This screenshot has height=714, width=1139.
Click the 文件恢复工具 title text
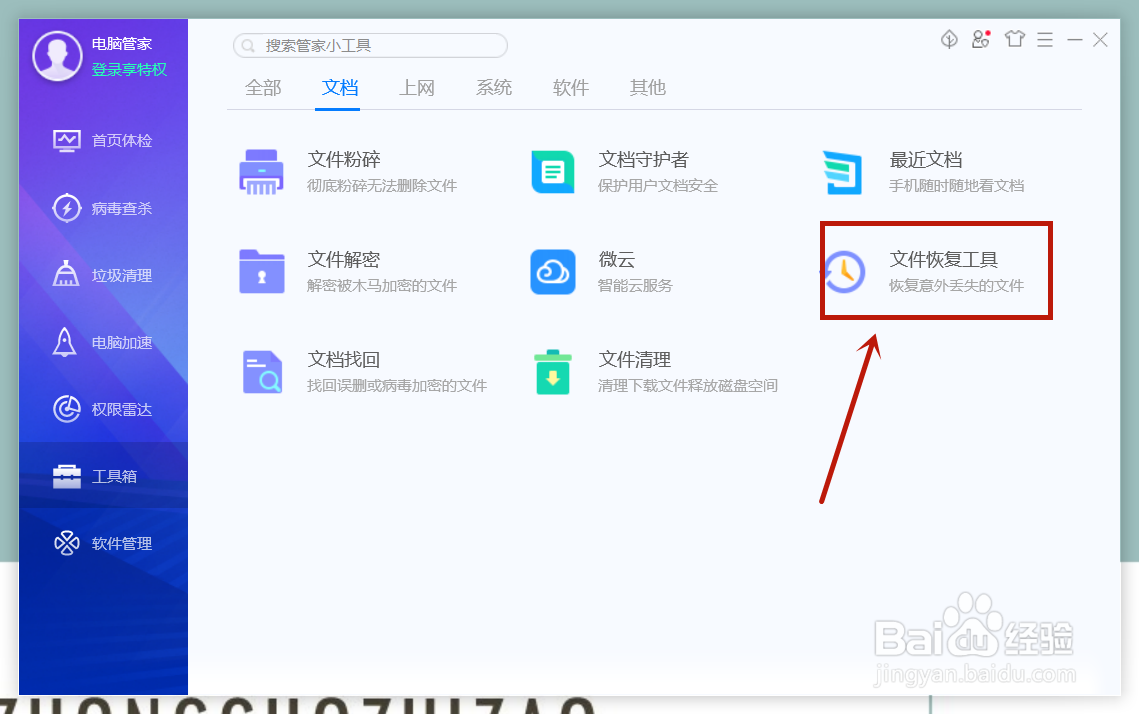[944, 259]
